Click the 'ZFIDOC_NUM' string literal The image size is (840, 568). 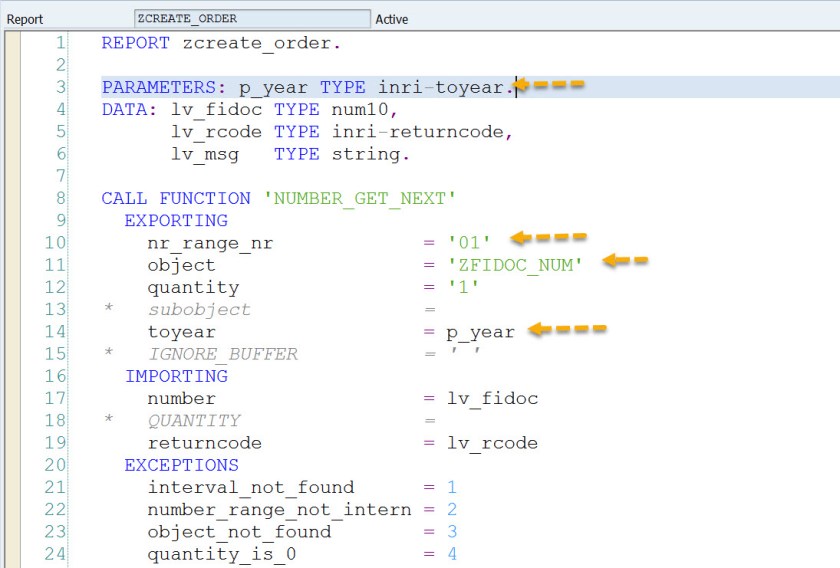pyautogui.click(x=515, y=265)
